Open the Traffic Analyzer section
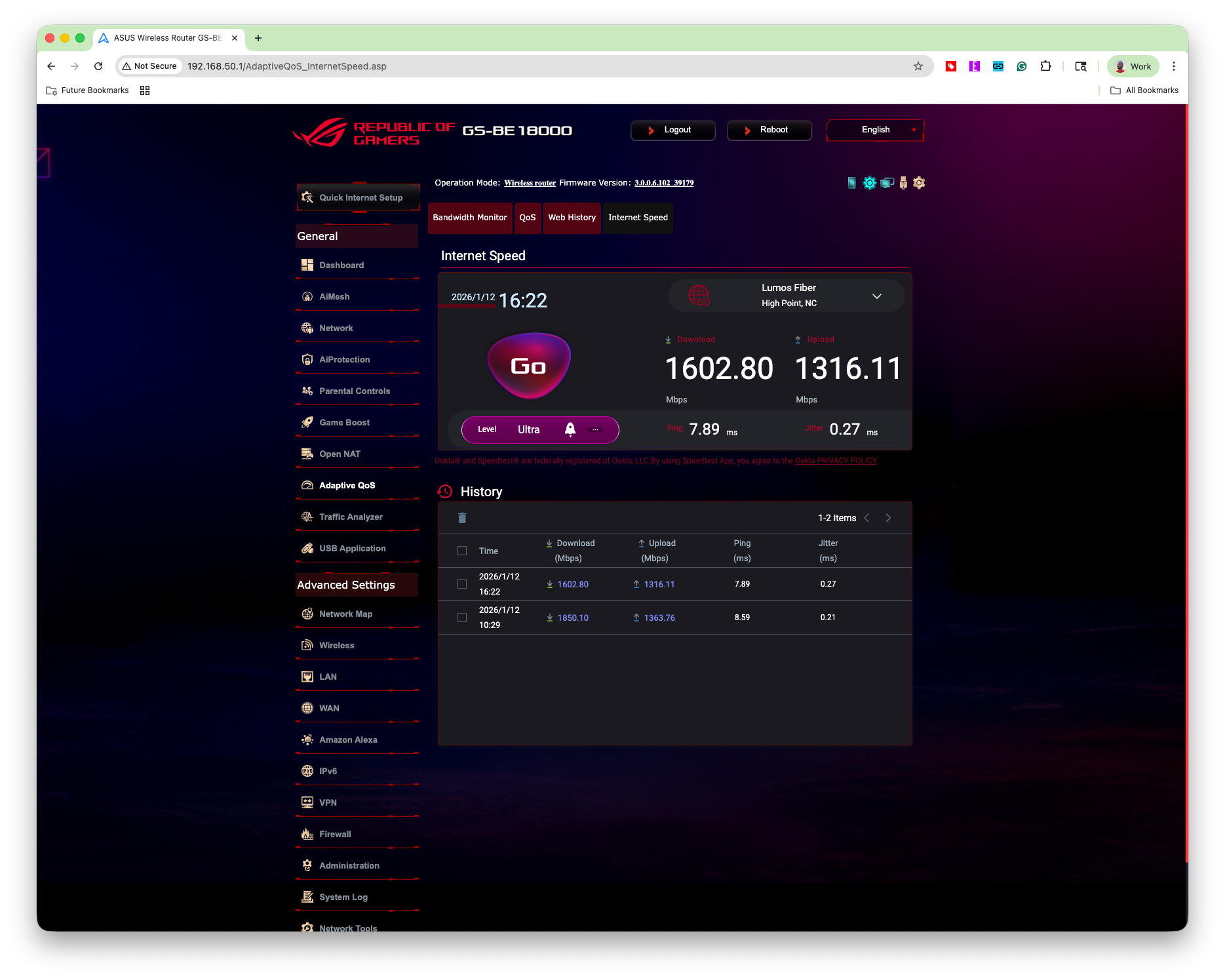1225x980 pixels. (x=350, y=517)
